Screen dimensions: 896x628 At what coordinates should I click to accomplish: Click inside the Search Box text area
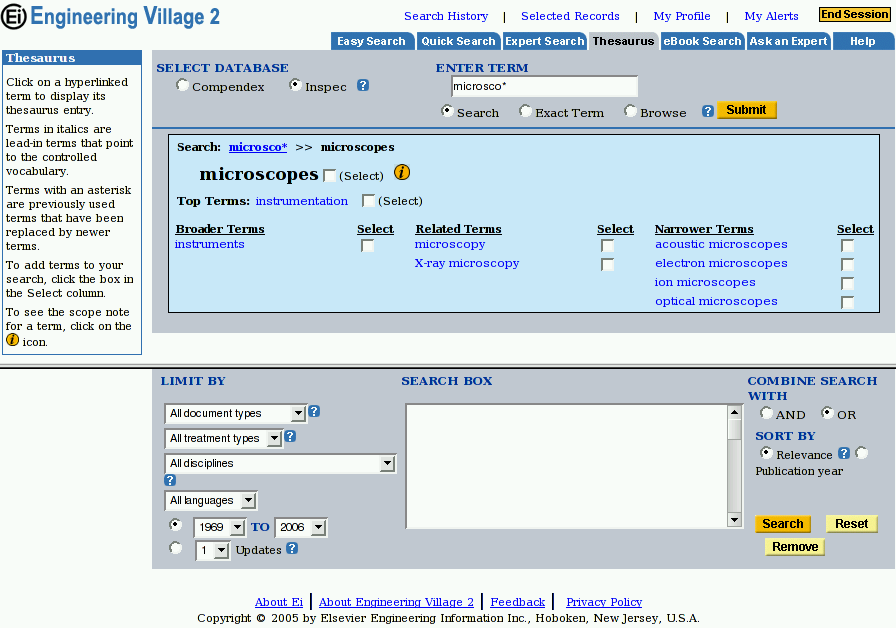pos(566,466)
